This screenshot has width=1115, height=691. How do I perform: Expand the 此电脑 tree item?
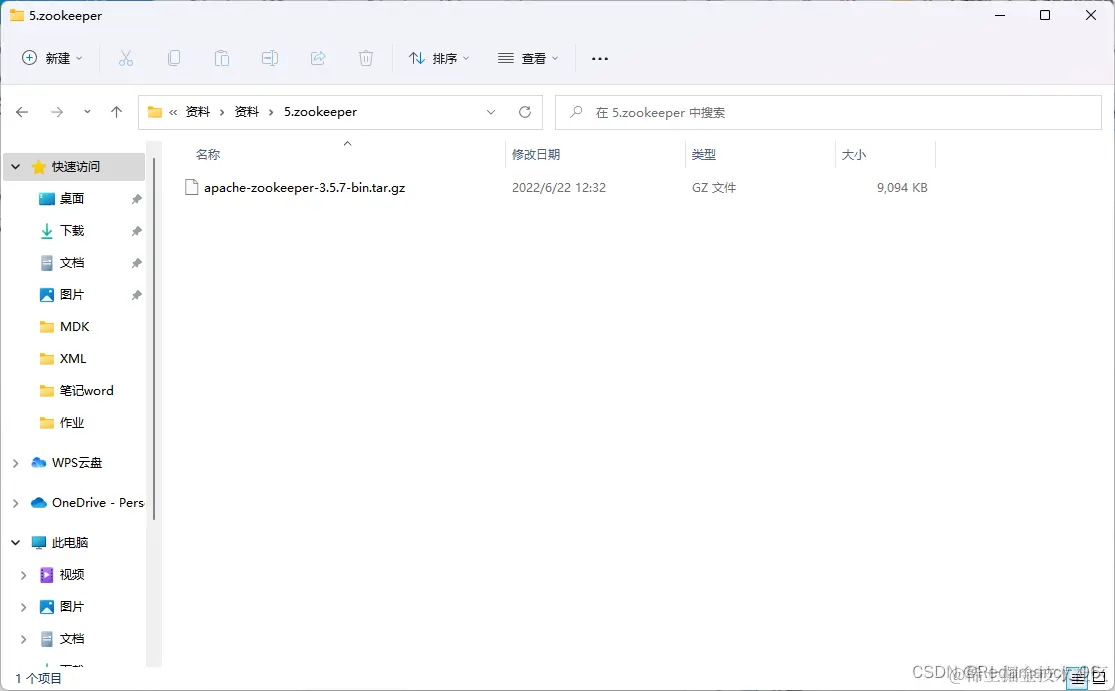[x=15, y=542]
